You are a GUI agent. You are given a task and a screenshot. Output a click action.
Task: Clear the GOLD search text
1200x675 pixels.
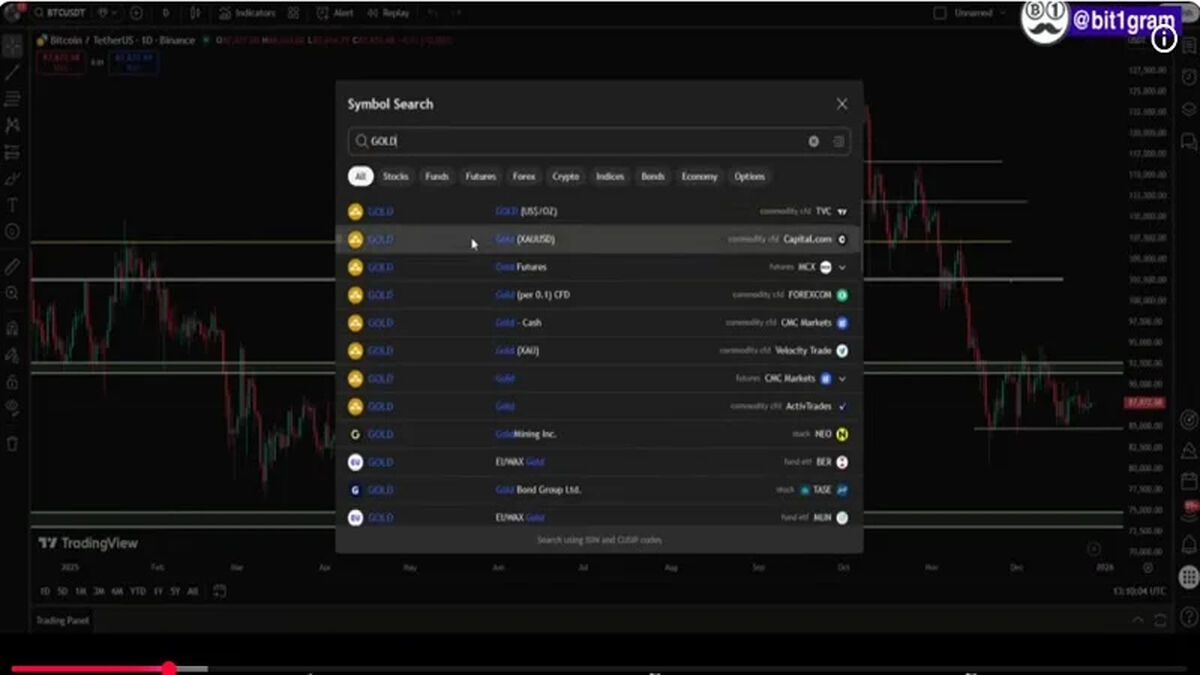(x=814, y=142)
